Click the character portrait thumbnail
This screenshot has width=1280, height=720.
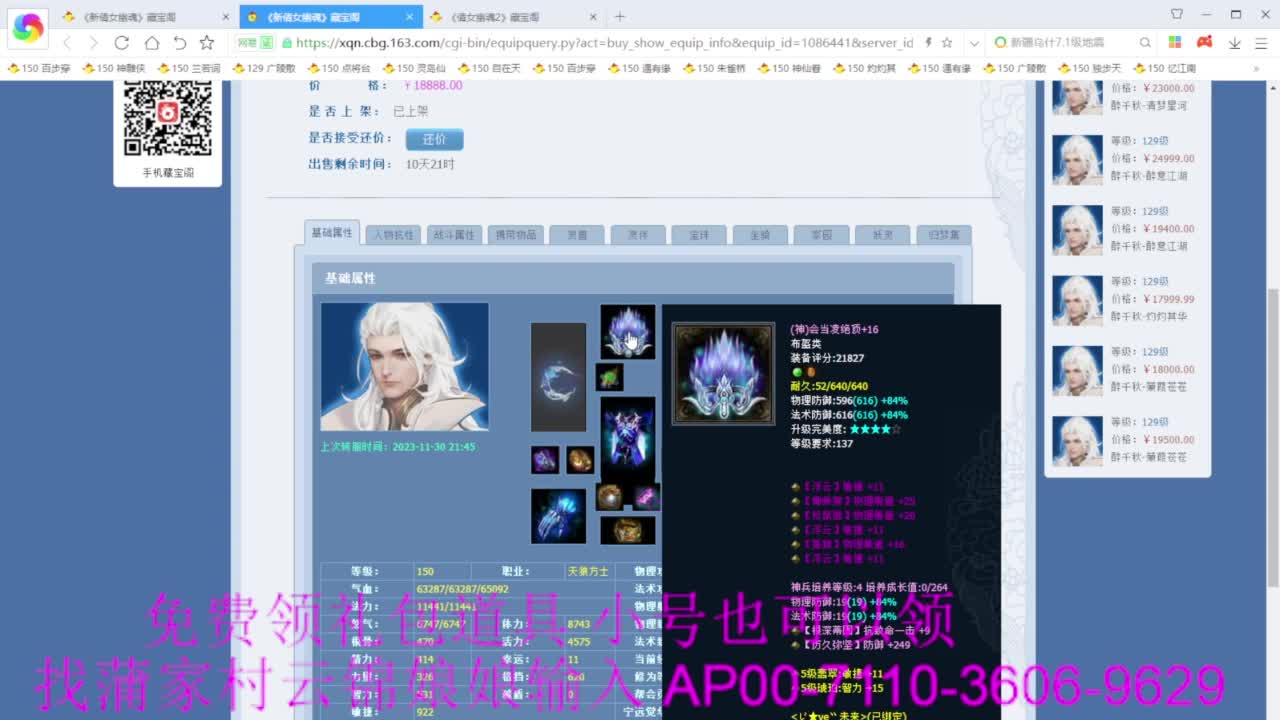click(403, 366)
